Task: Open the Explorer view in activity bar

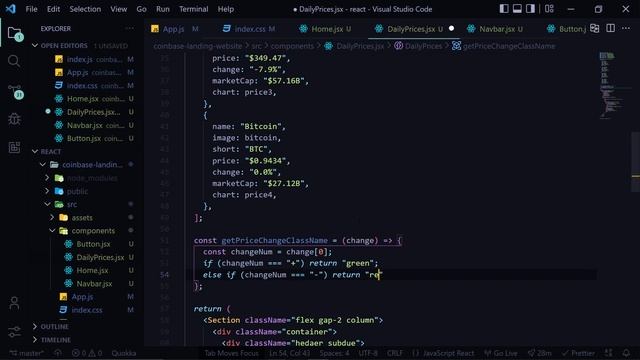Action: 15,34
